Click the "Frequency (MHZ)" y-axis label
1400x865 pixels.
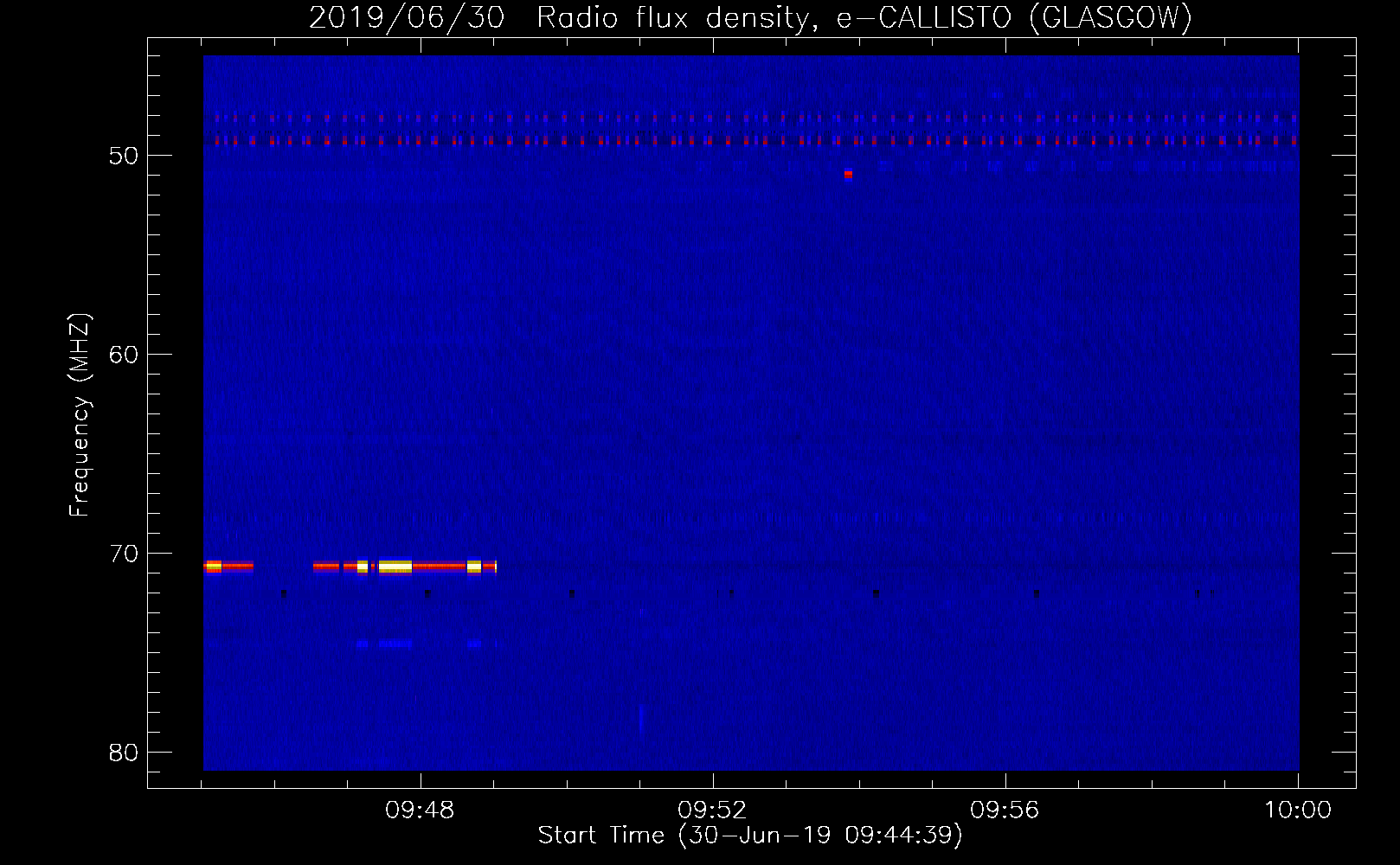(x=80, y=415)
